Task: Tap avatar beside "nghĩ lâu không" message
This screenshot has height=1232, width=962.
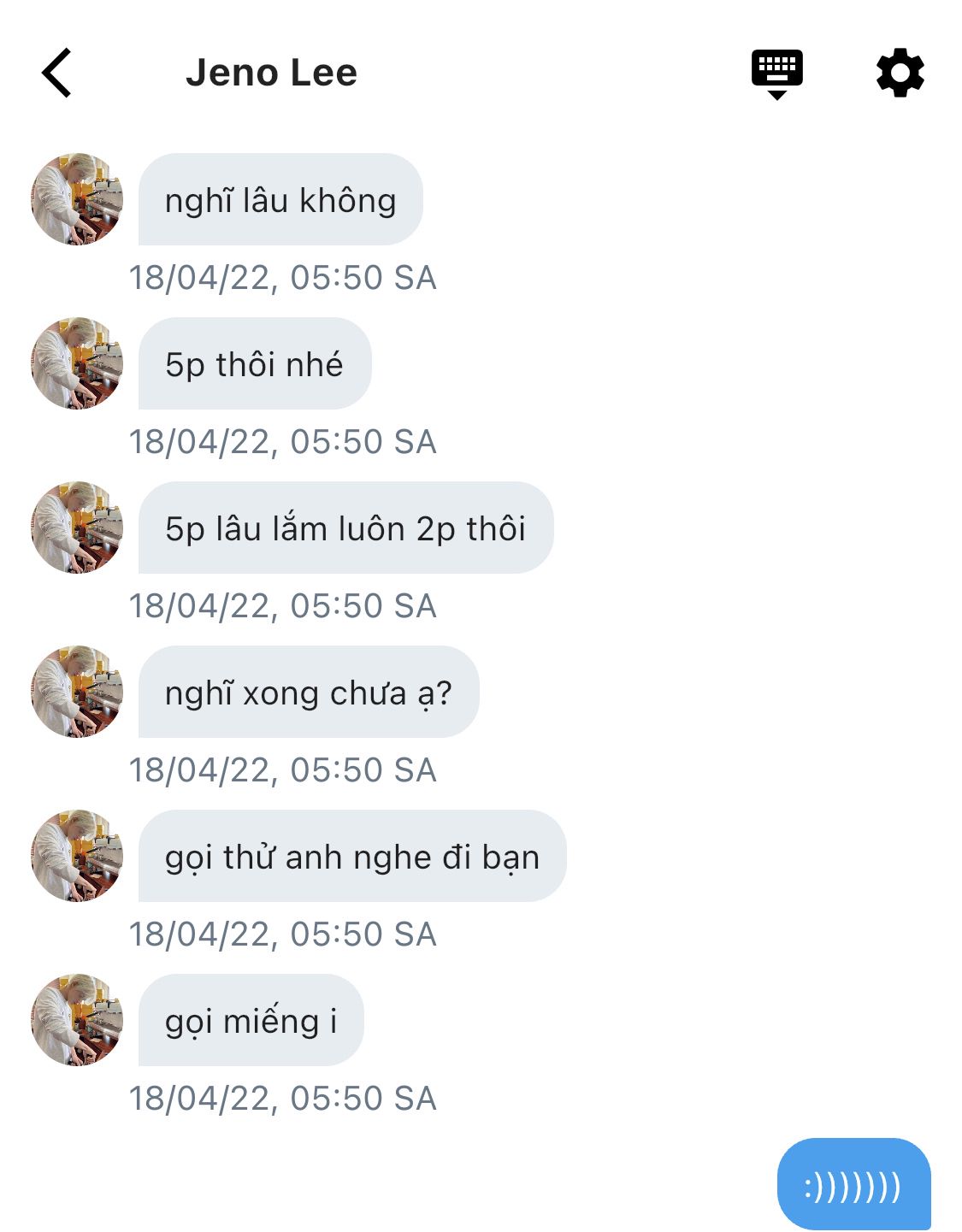Action: pyautogui.click(x=77, y=199)
